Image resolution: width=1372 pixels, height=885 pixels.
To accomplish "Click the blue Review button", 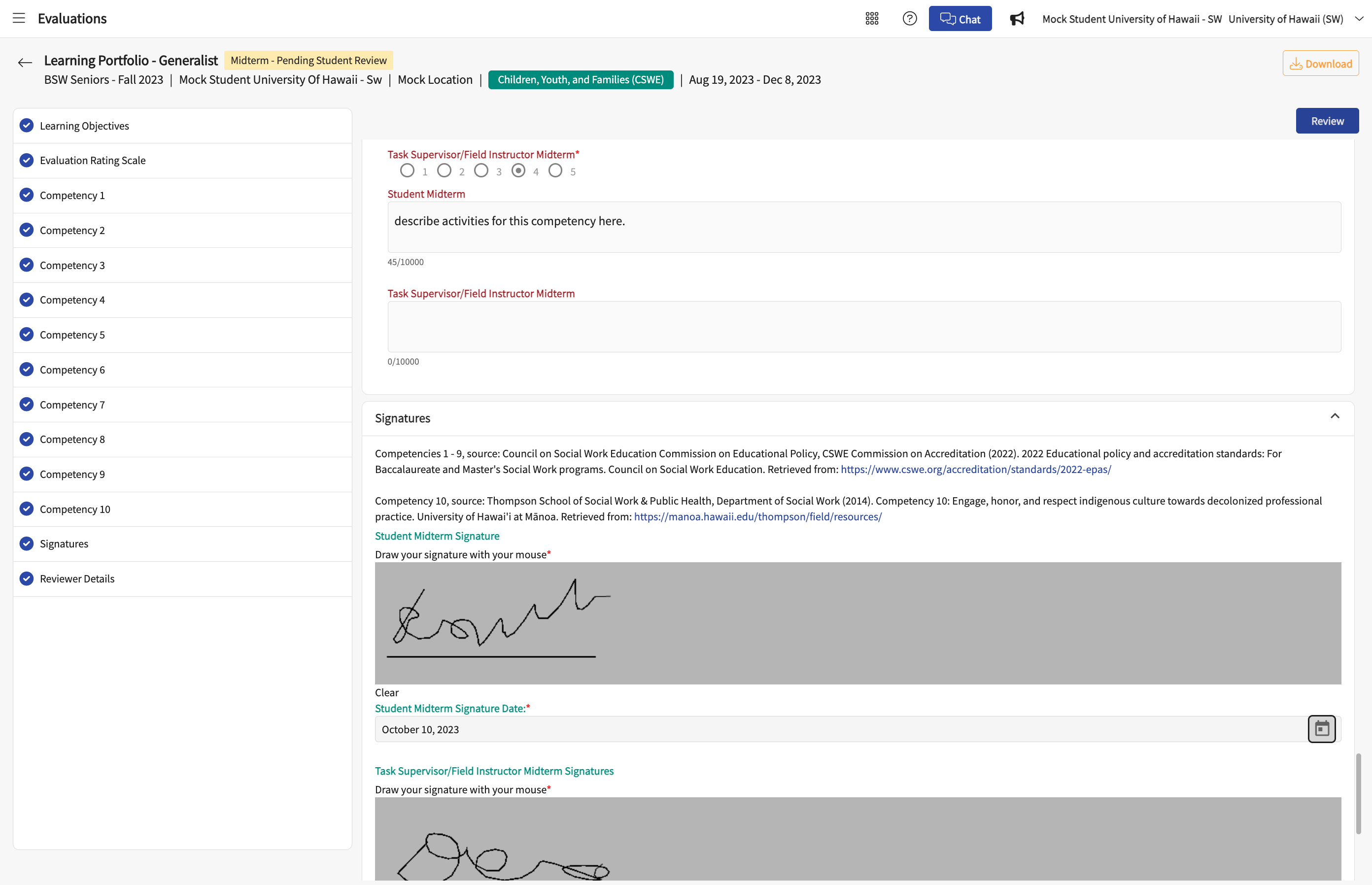I will 1327,121.
